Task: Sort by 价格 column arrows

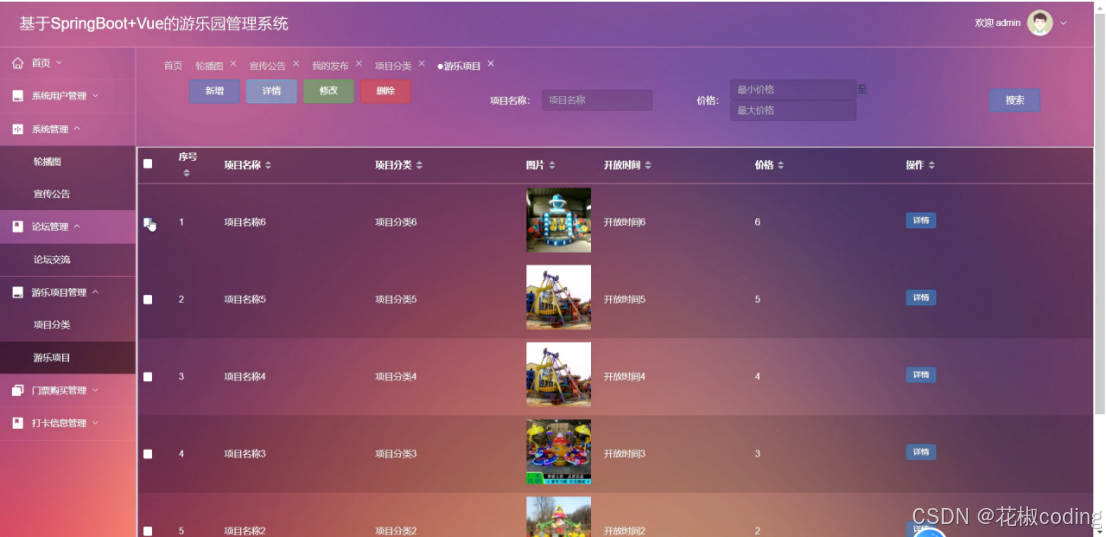Action: [x=780, y=165]
